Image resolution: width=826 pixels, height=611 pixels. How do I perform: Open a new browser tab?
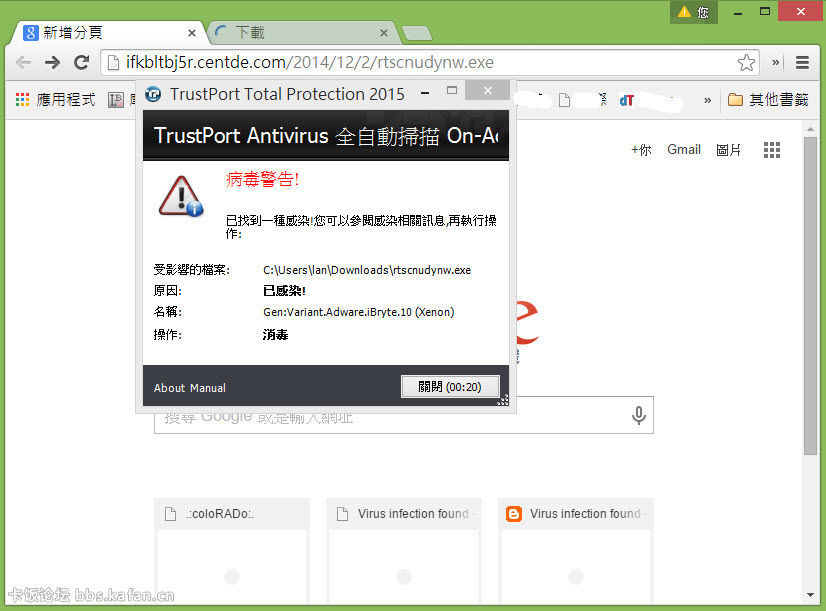(417, 34)
